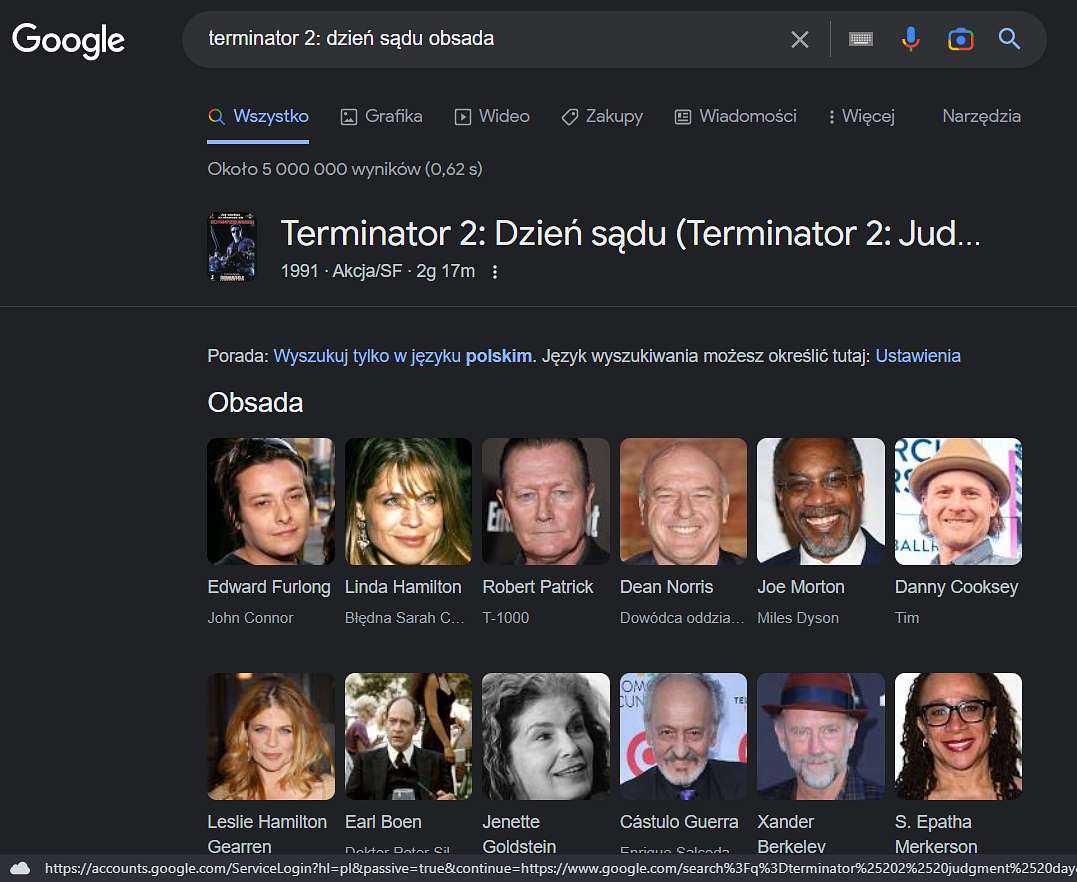Click the Joe Morton name
Viewport: 1077px width, 882px height.
pos(801,587)
